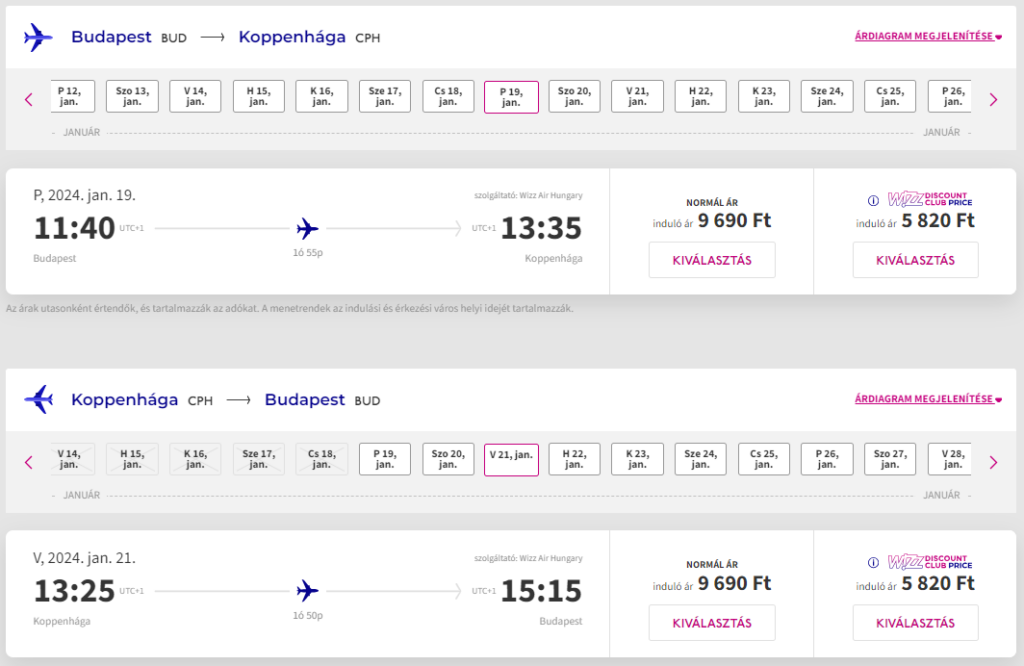Image resolution: width=1024 pixels, height=666 pixels.
Task: Show earlier return dates with left arrow
Action: tap(29, 462)
